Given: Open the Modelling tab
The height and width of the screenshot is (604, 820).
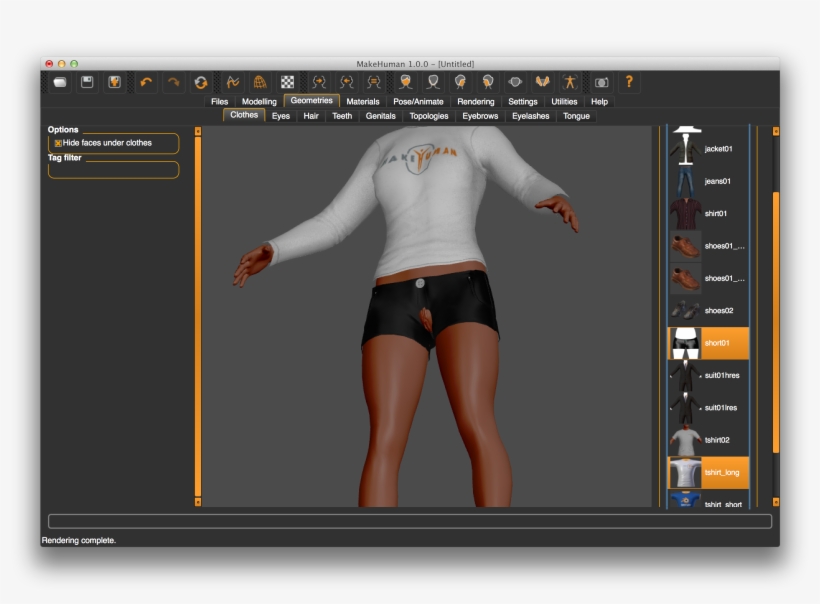Looking at the screenshot, I should (259, 101).
